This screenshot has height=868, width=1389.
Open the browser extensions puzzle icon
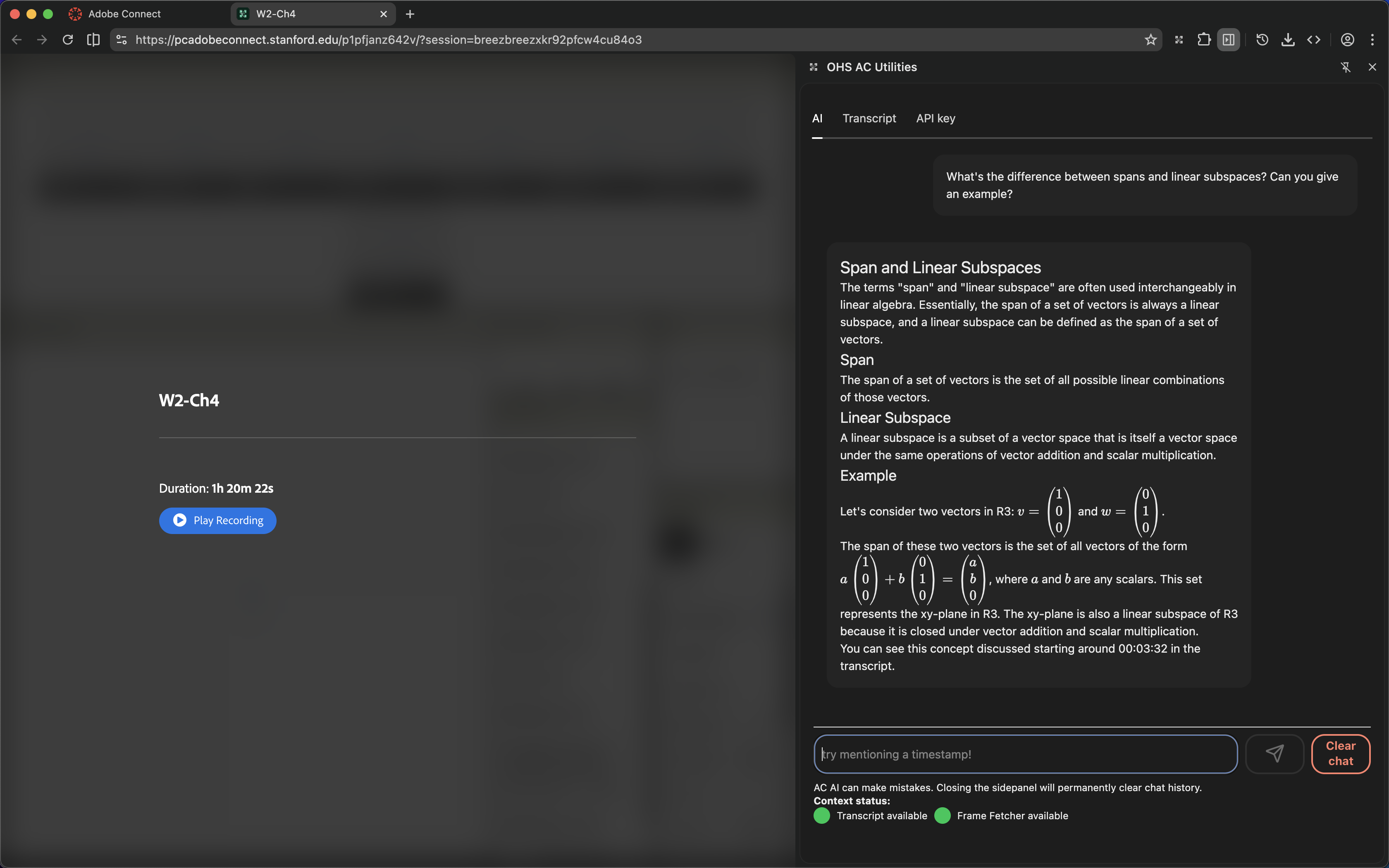(1203, 39)
